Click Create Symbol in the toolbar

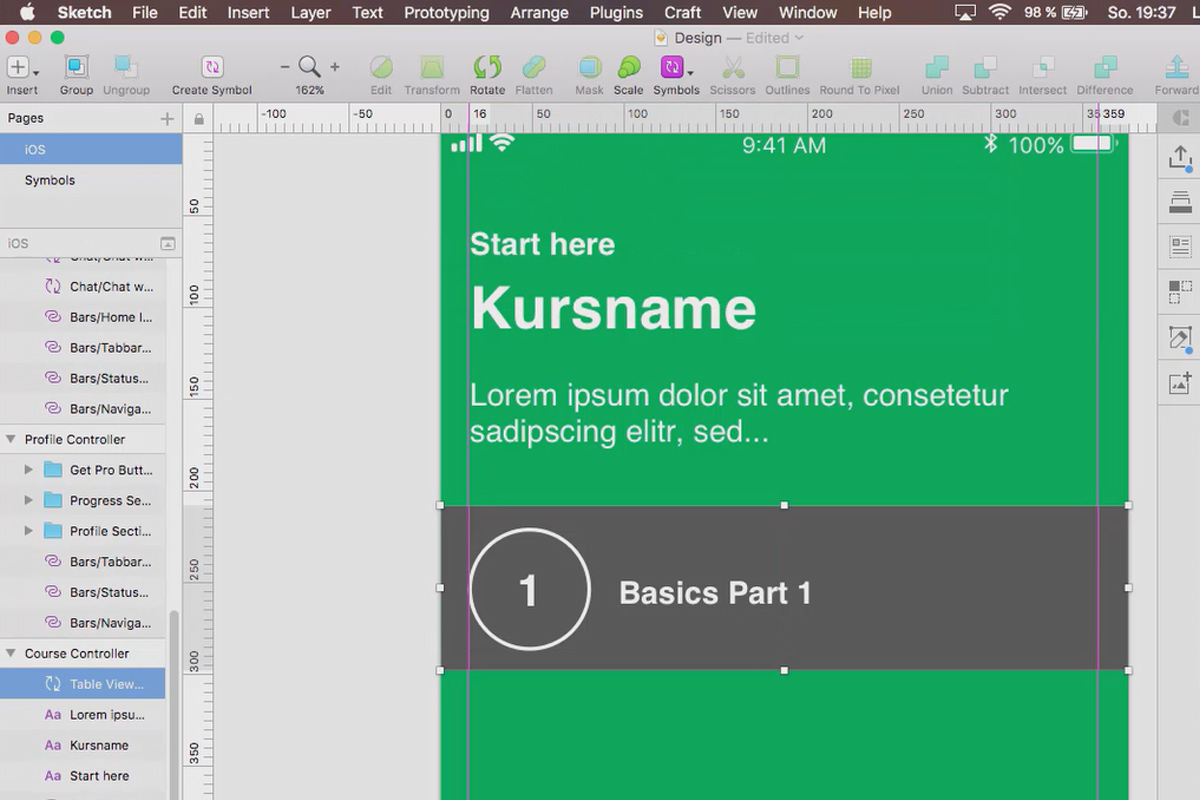[x=211, y=73]
